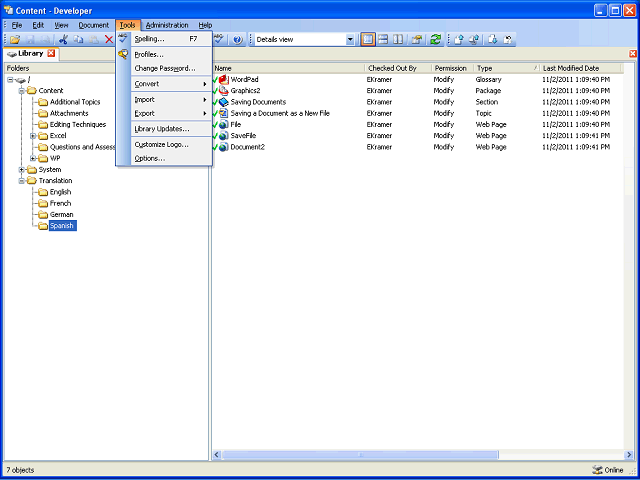Click the File web page icon
This screenshot has width=640, height=480.
224,124
